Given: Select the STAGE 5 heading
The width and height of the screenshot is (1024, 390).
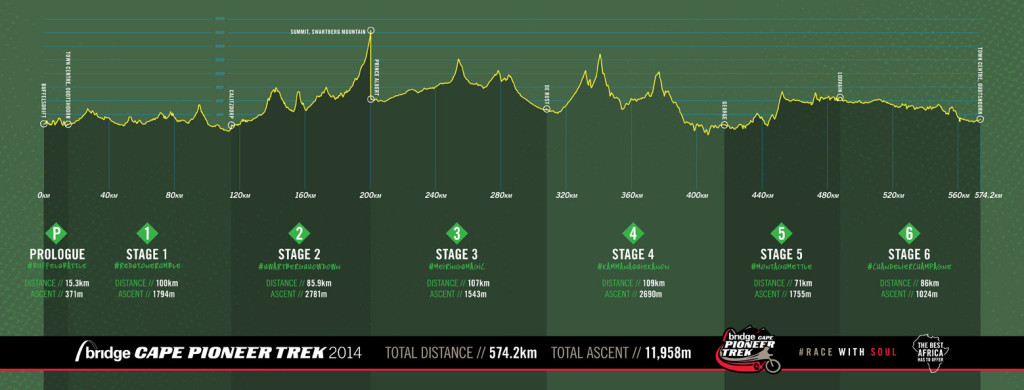Looking at the screenshot, I should pyautogui.click(x=781, y=254).
